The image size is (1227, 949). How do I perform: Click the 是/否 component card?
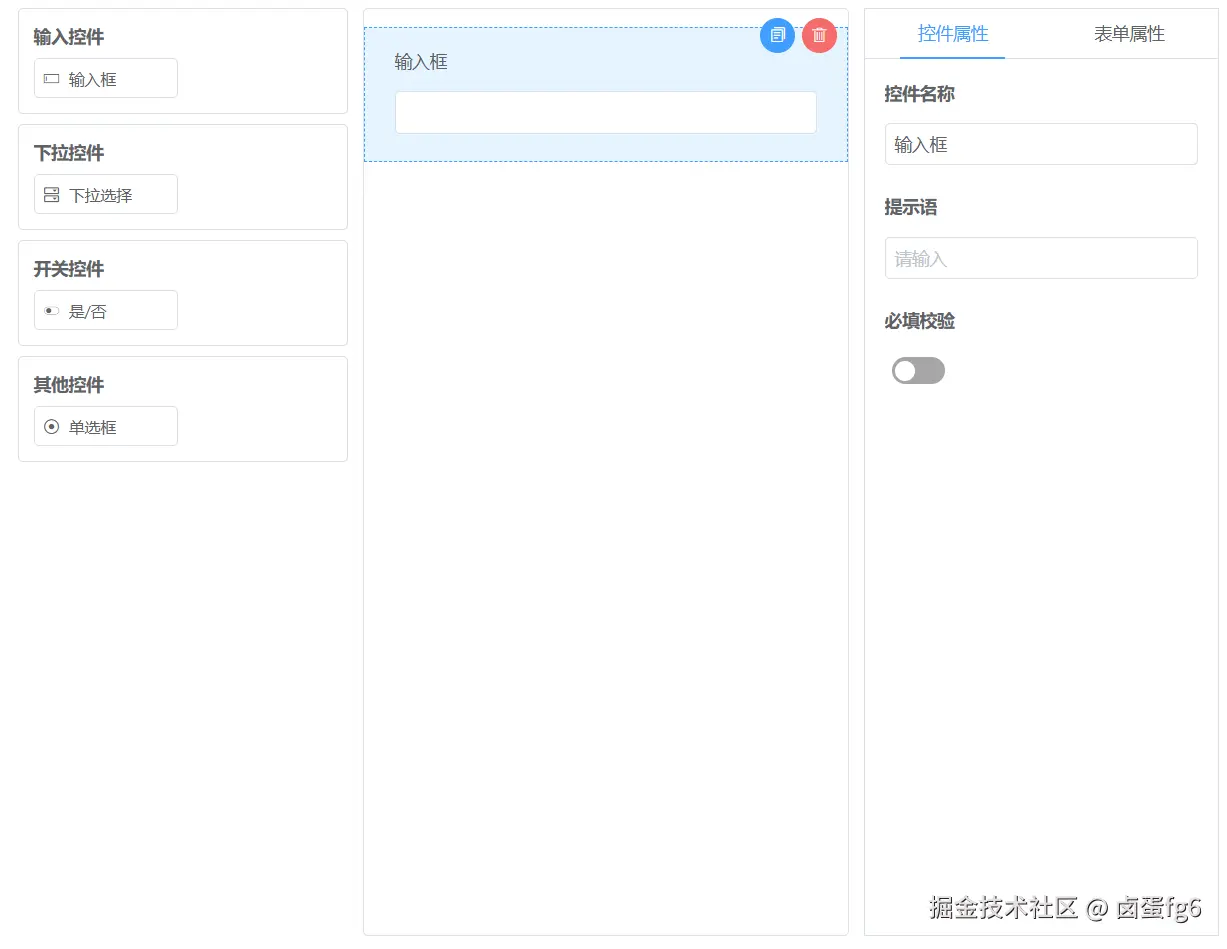(x=105, y=310)
